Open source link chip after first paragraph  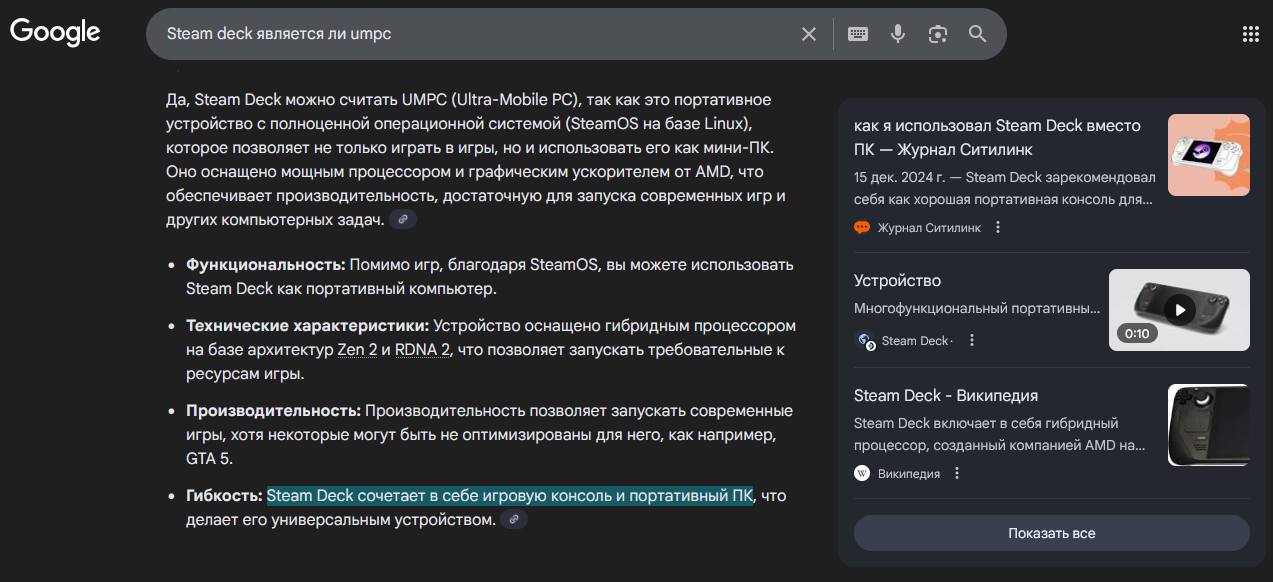pyautogui.click(x=403, y=220)
